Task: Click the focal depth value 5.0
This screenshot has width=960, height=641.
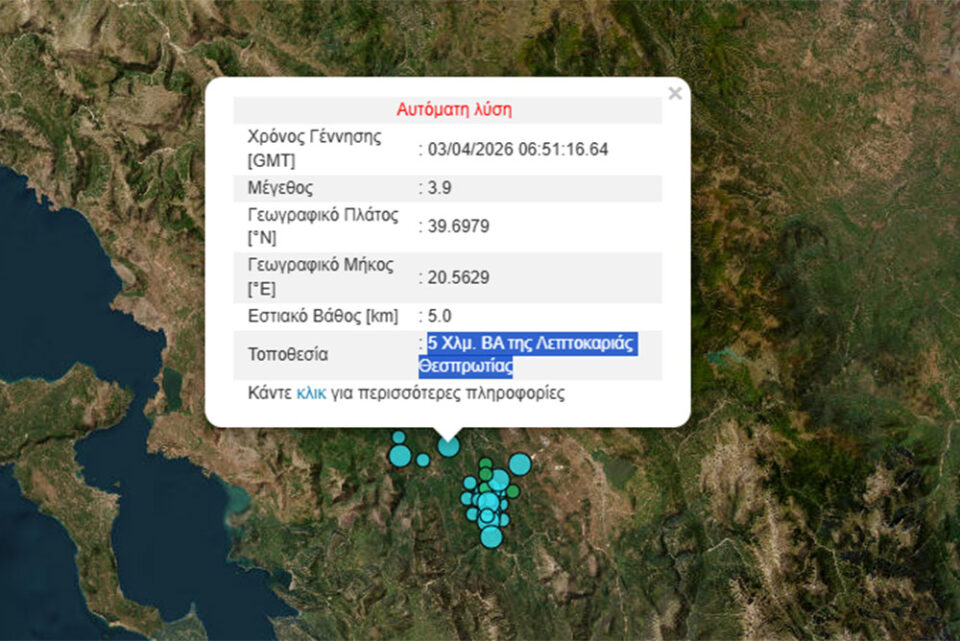Action: (440, 317)
